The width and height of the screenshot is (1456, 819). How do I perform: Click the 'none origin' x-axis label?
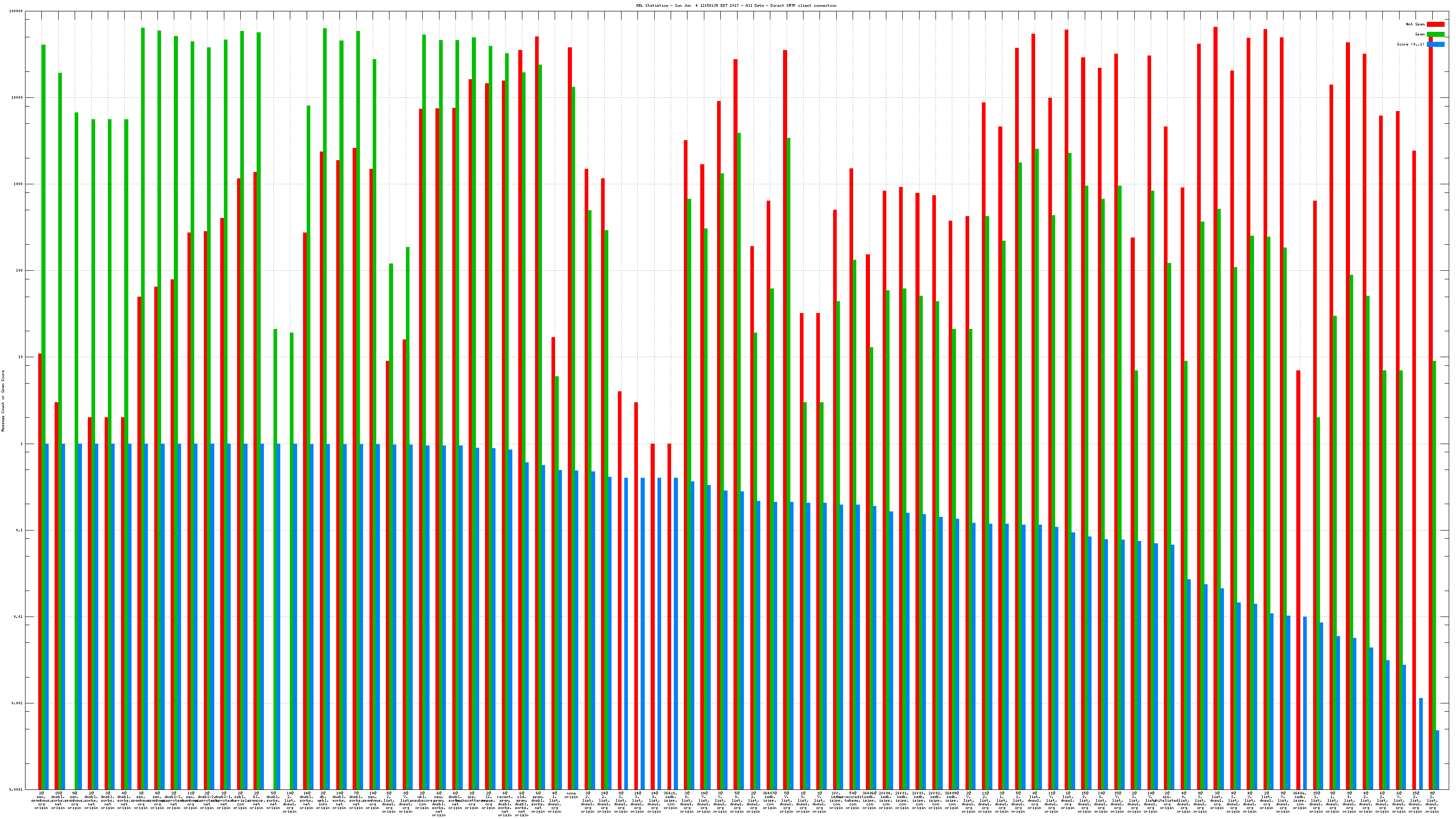(x=571, y=795)
